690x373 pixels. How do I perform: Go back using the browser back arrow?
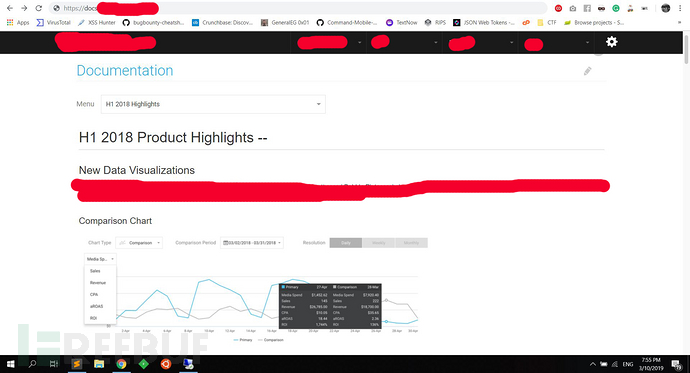tap(10, 8)
